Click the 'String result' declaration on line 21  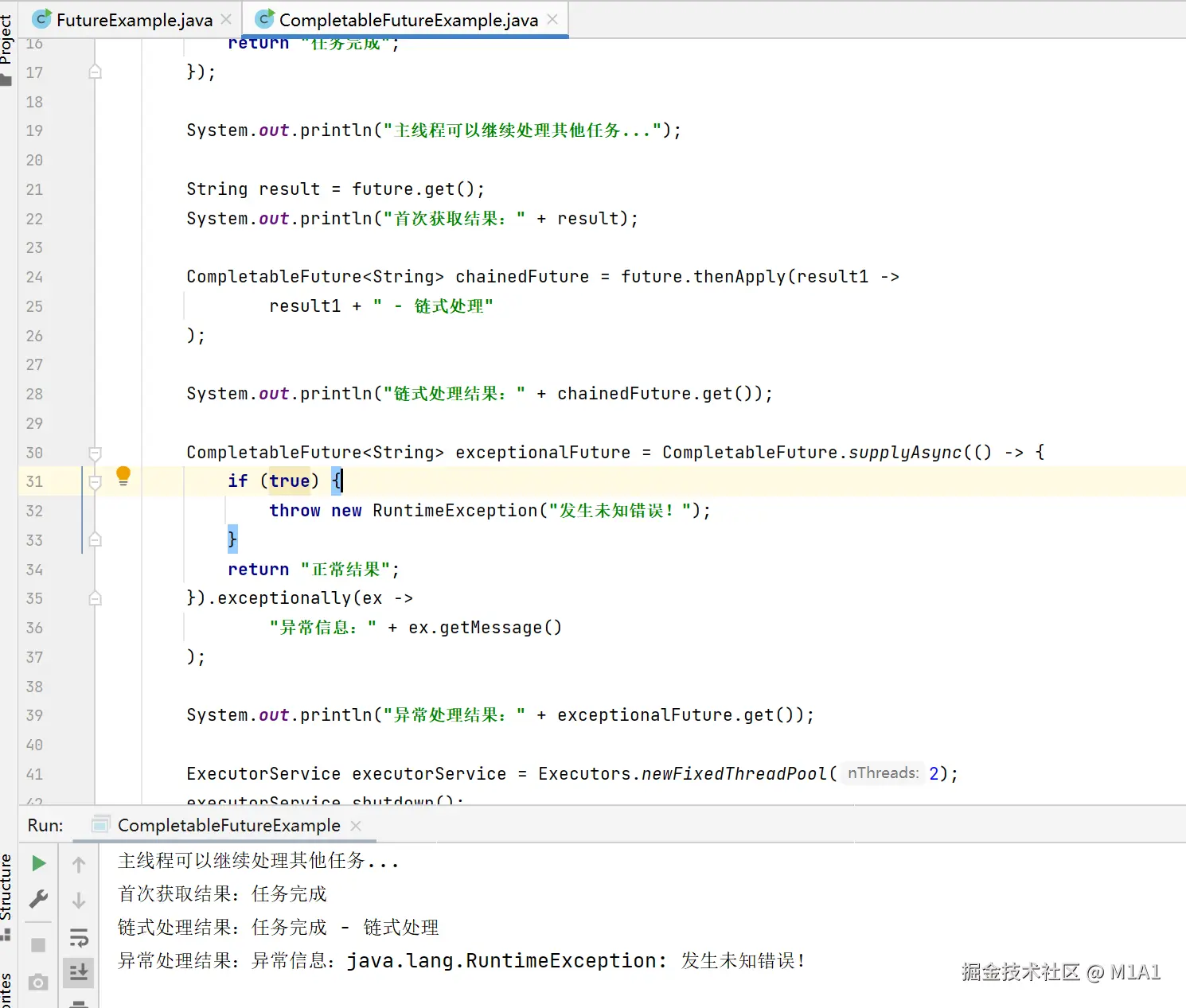click(x=253, y=189)
